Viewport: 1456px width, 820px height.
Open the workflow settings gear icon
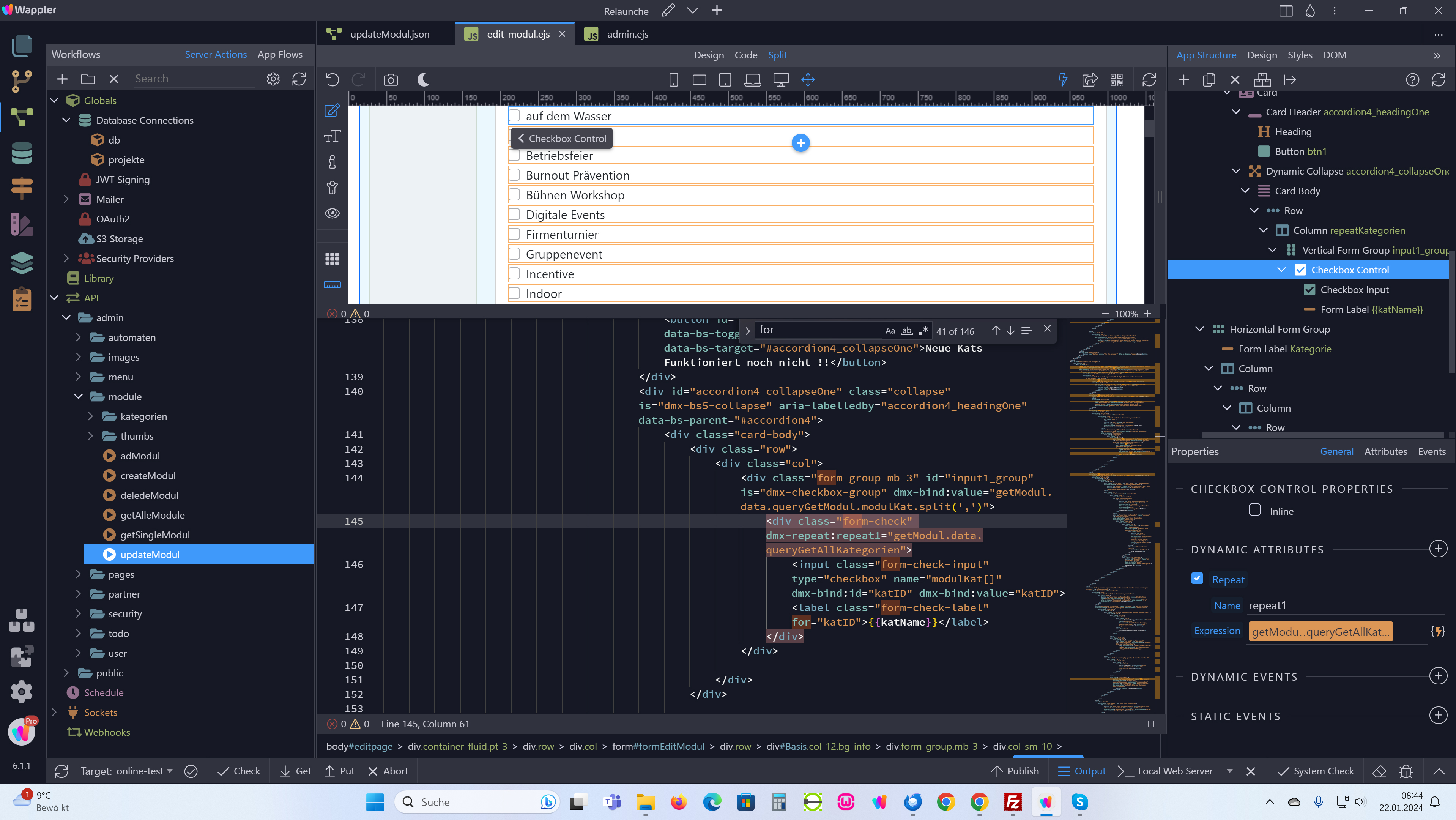pyautogui.click(x=273, y=79)
